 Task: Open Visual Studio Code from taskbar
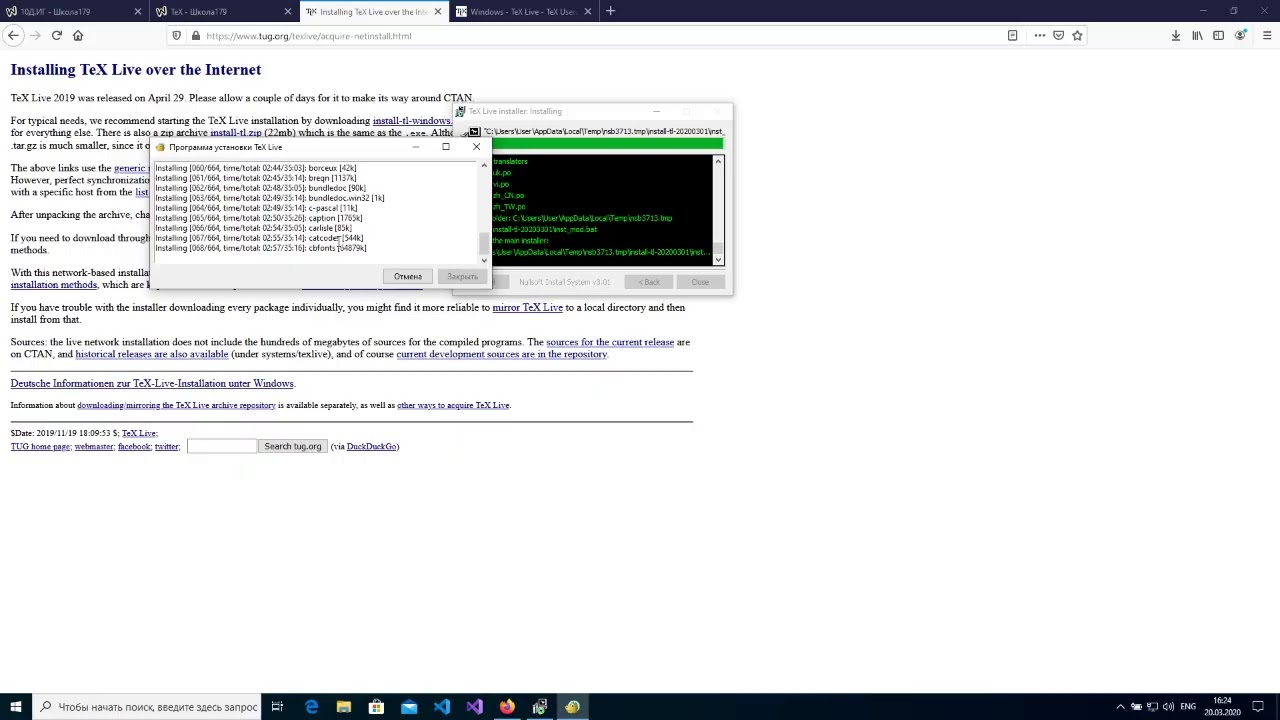point(442,707)
